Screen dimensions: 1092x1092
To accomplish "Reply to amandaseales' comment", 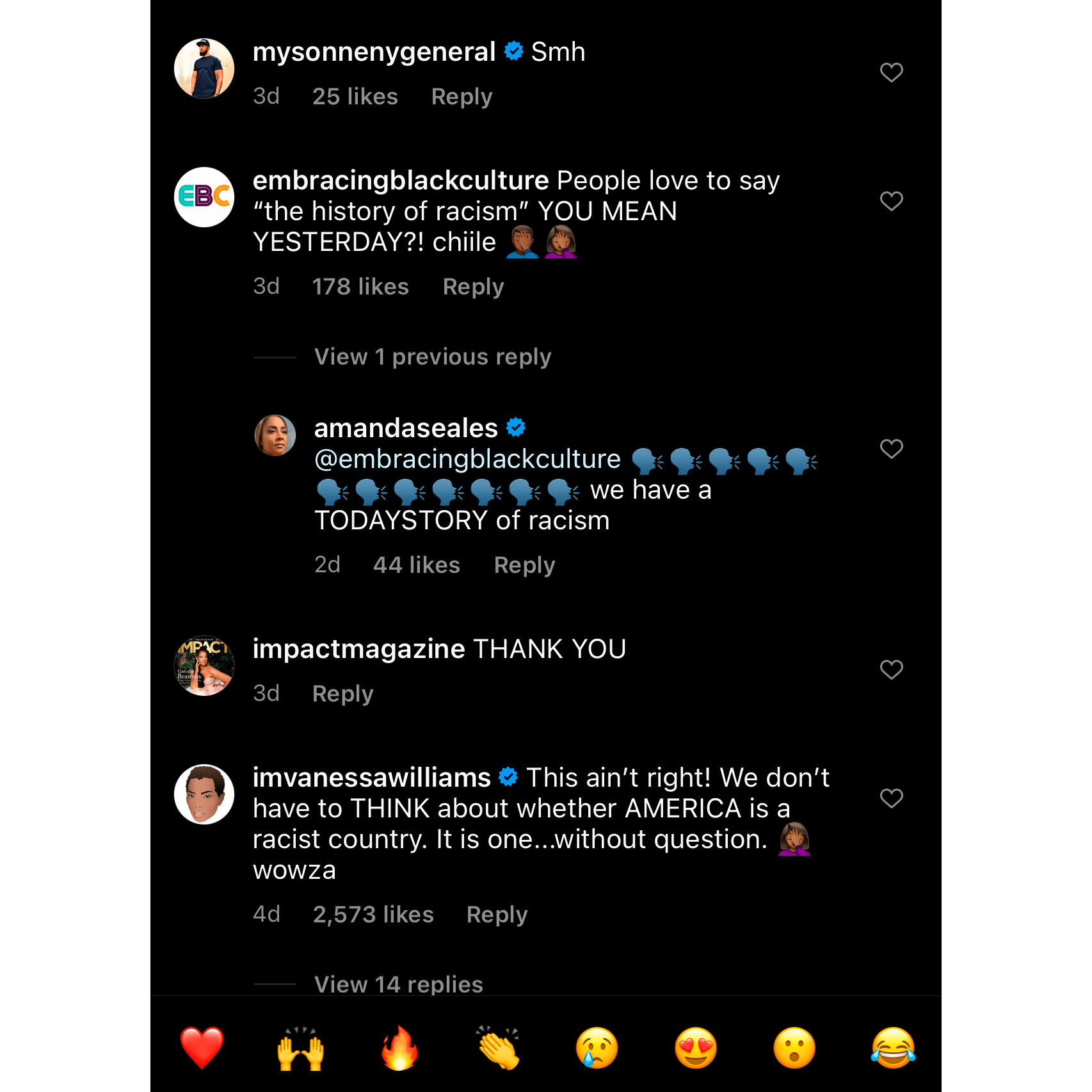I will [x=524, y=565].
